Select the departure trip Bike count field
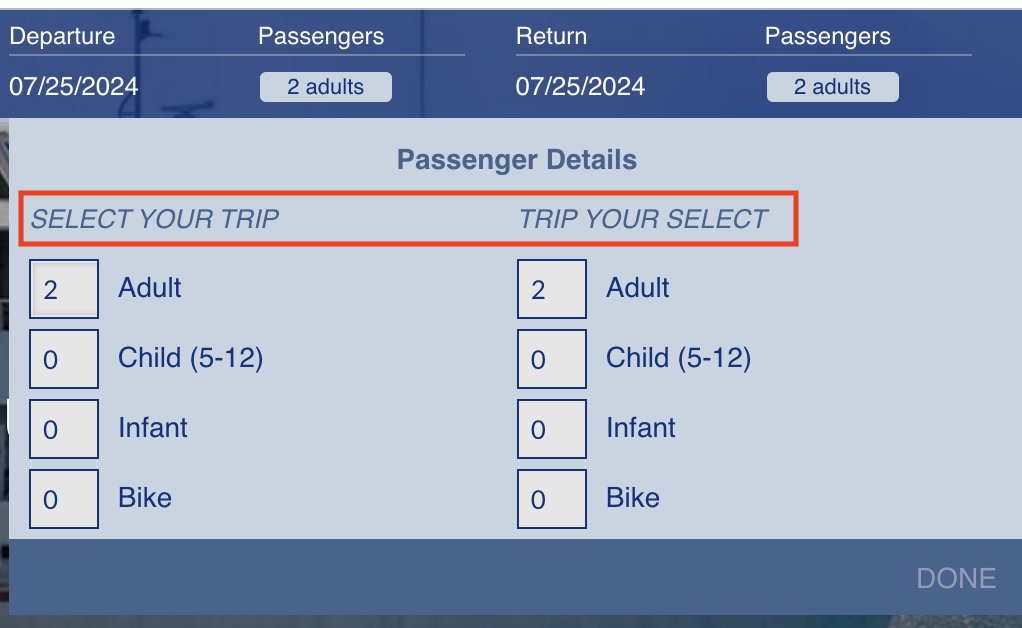The image size is (1022, 628). [x=64, y=499]
